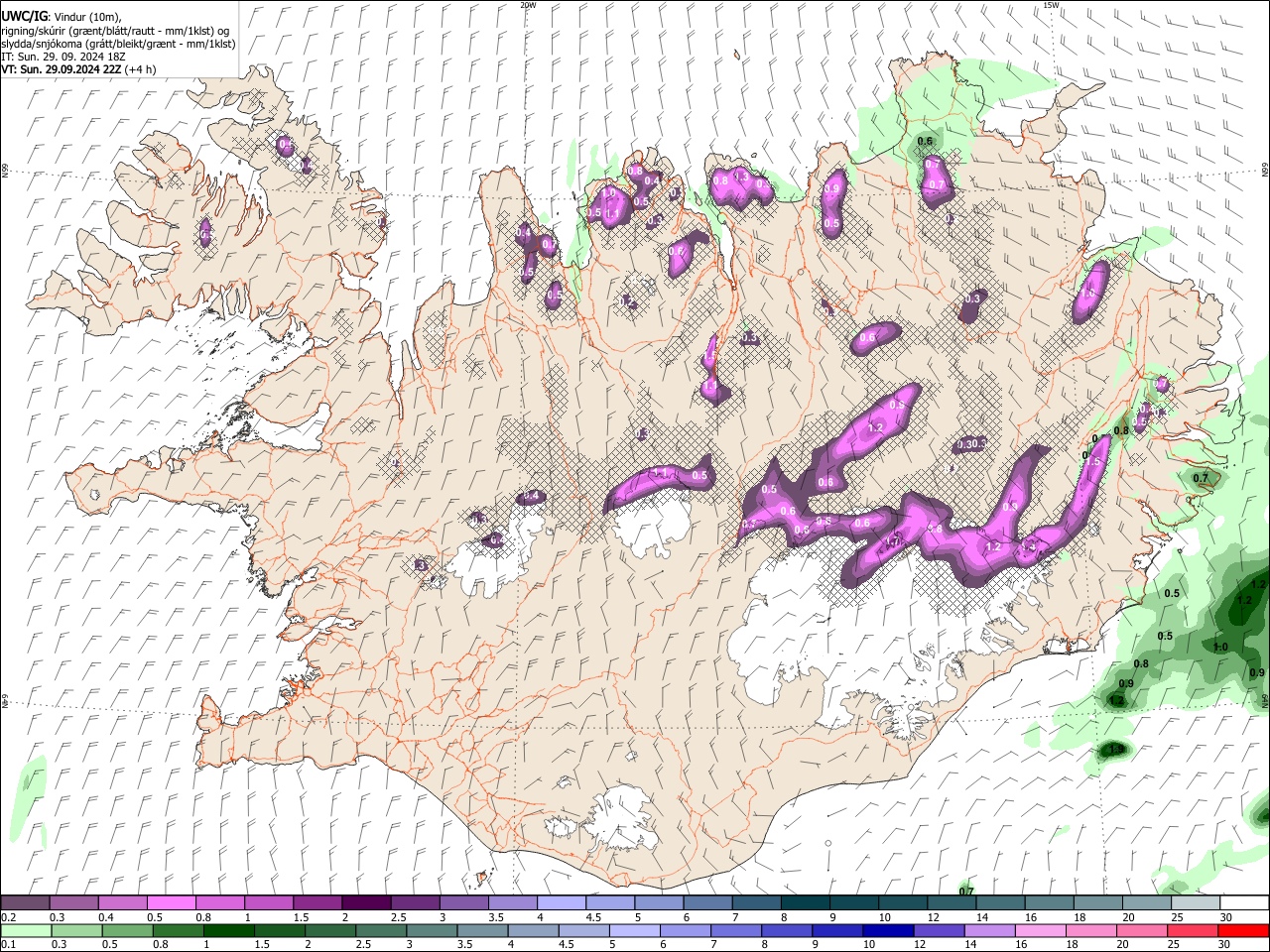Select upper legend swatch labeled 0.4
1270x952 pixels.
point(122,903)
